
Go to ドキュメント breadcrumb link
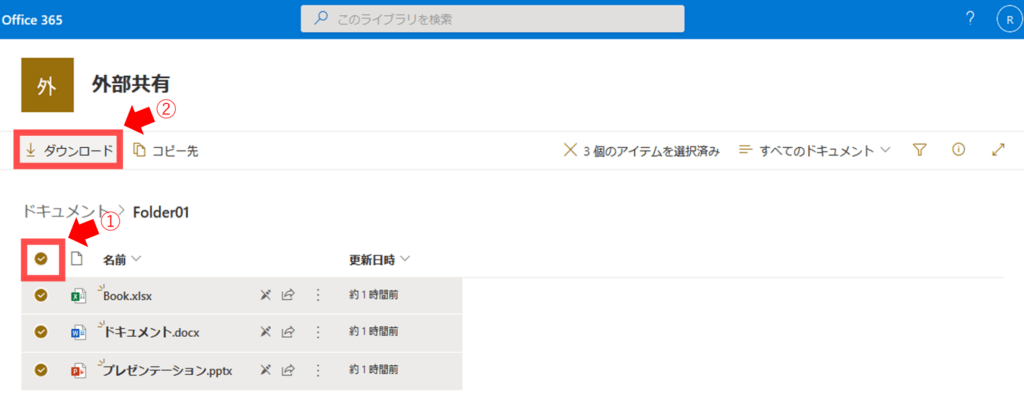point(62,211)
